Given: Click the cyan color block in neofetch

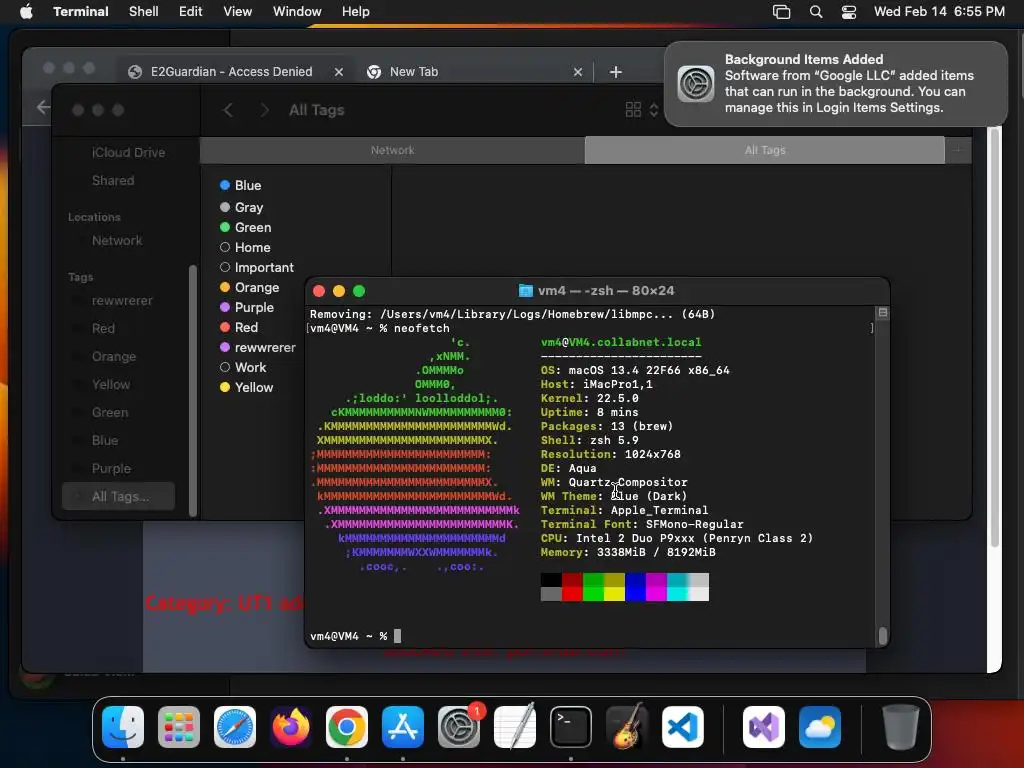Looking at the screenshot, I should pyautogui.click(x=677, y=586).
